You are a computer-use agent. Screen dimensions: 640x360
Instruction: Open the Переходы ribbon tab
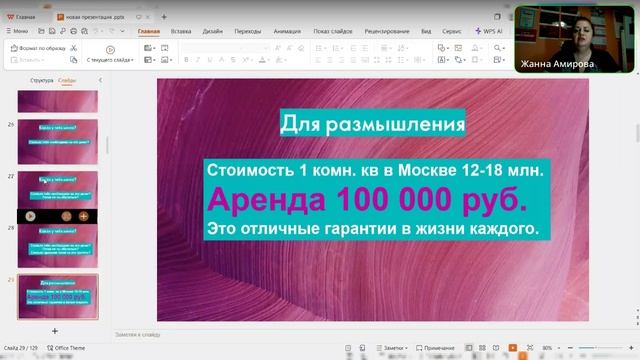[248, 31]
